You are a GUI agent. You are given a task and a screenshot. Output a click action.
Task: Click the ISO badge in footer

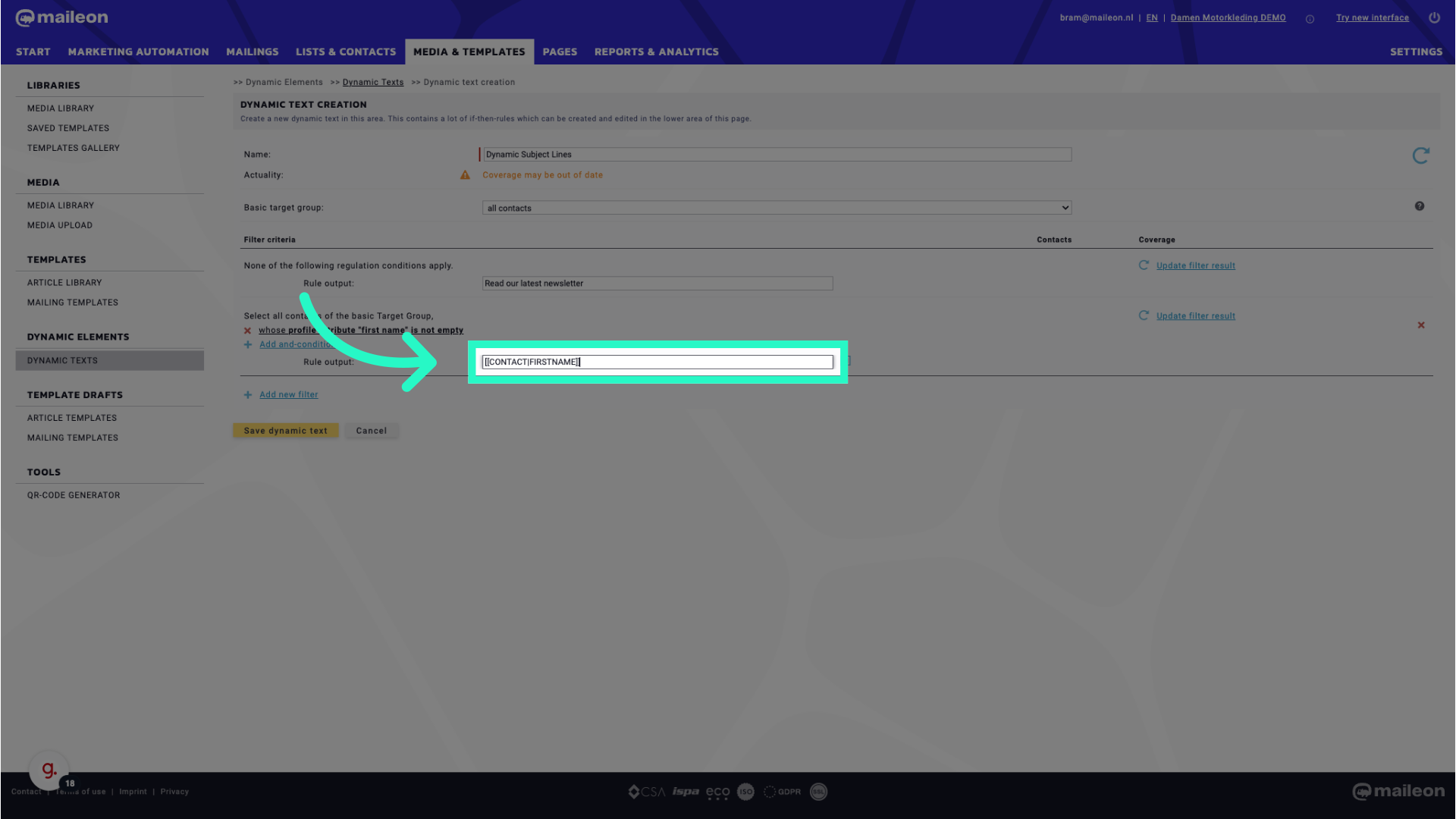pos(745,792)
